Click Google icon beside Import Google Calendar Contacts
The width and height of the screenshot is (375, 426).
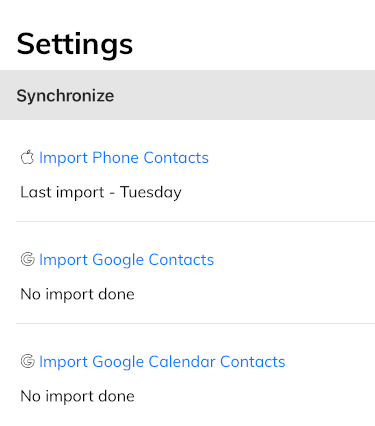coord(27,361)
